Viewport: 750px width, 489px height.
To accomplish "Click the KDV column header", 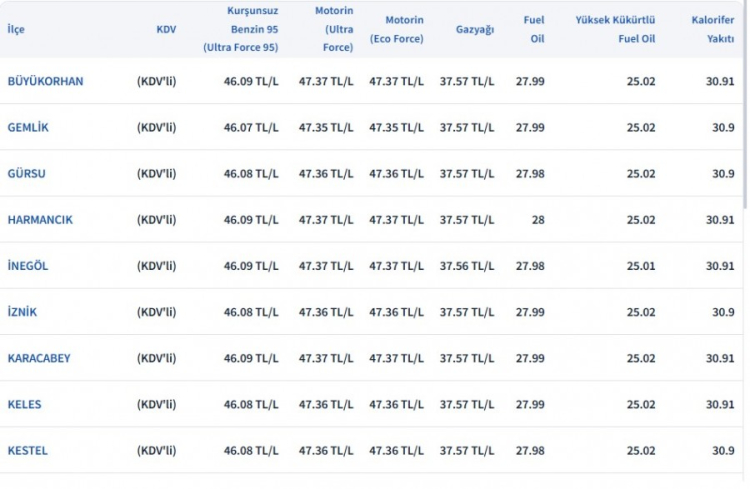I will pos(166,29).
